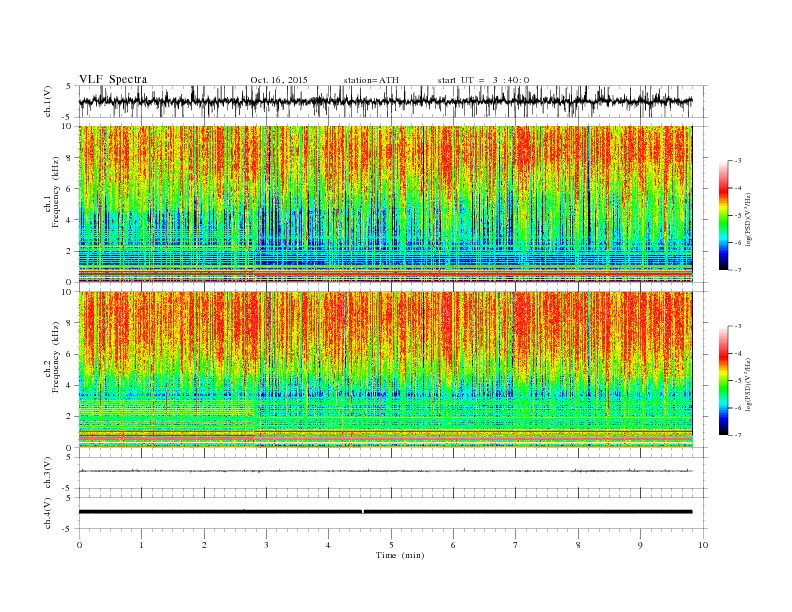This screenshot has height=612, width=792.
Task: Click inside the ch.2 spectrogram panel
Action: click(x=385, y=369)
